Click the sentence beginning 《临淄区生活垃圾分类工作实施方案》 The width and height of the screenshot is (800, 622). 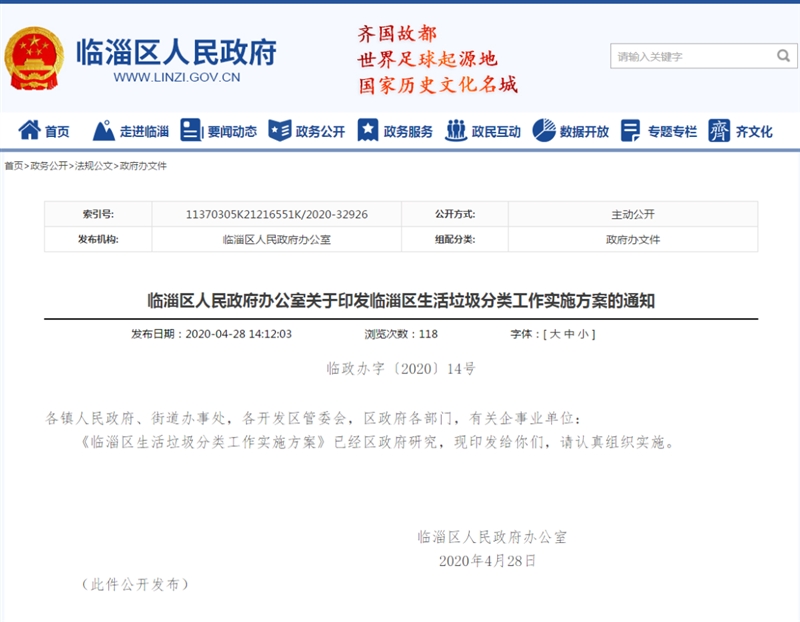(x=378, y=442)
